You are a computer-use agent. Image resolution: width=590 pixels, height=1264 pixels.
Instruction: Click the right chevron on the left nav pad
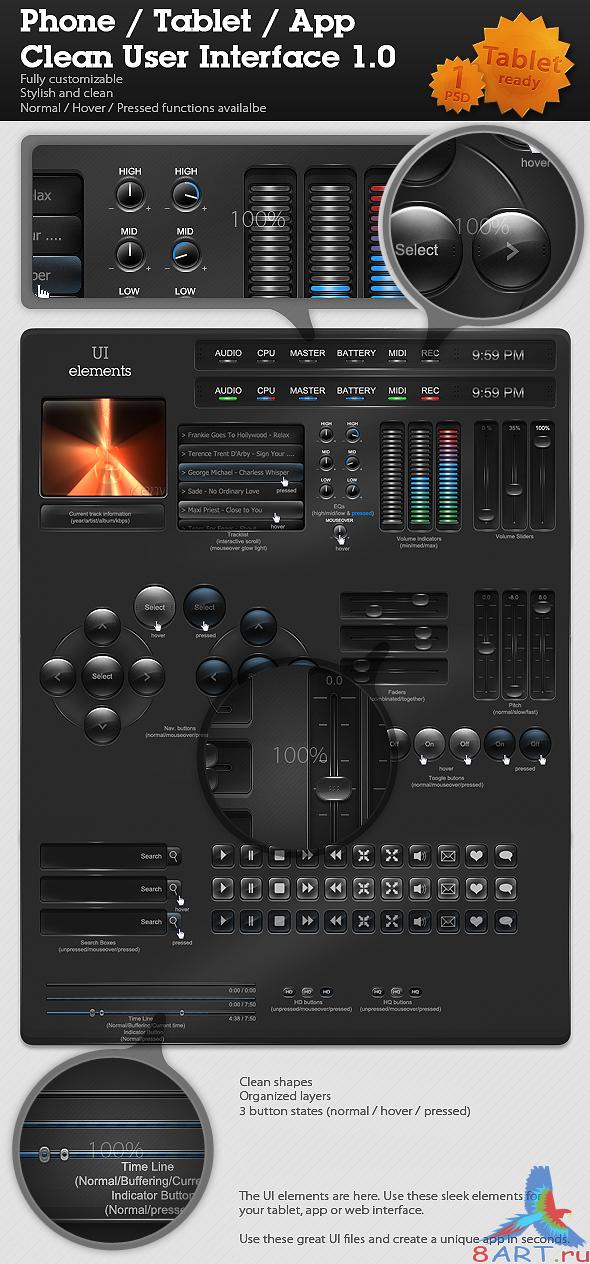point(145,676)
